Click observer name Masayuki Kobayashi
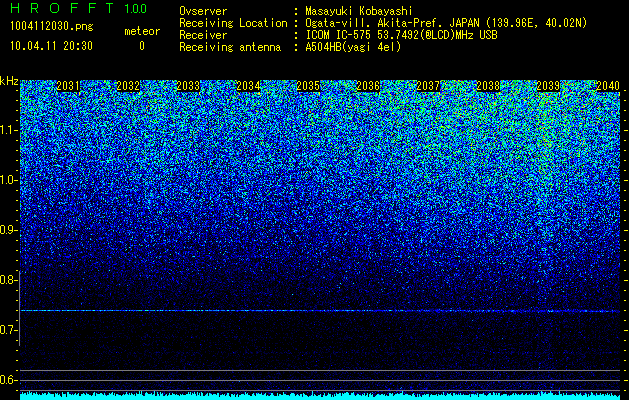Viewport: 629px width, 400px height. click(359, 11)
